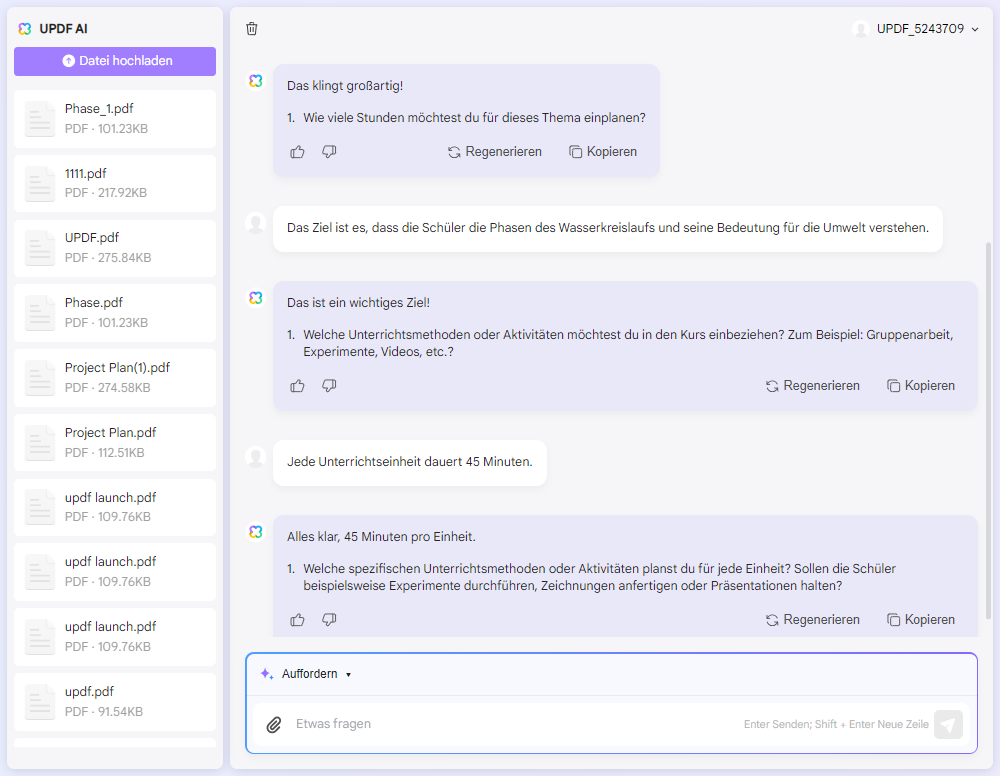Click the Project Plan(1).pdf document icon
Screen dimensions: 1000x776
(40, 378)
